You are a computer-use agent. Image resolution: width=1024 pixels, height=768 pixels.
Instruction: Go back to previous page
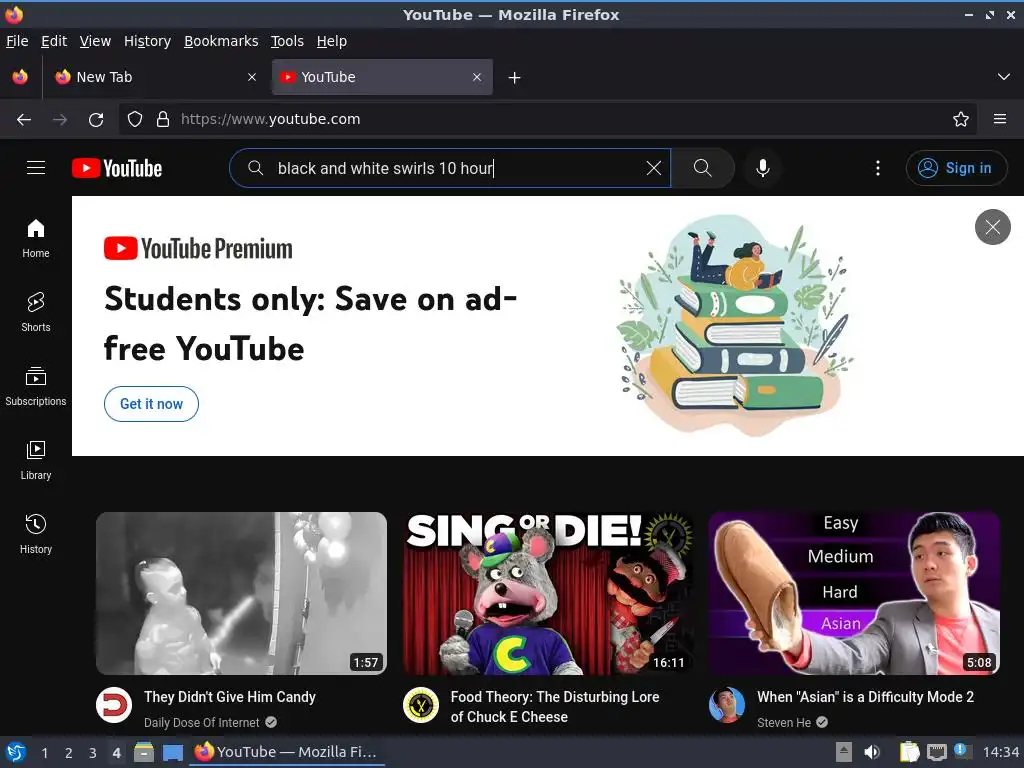[24, 120]
